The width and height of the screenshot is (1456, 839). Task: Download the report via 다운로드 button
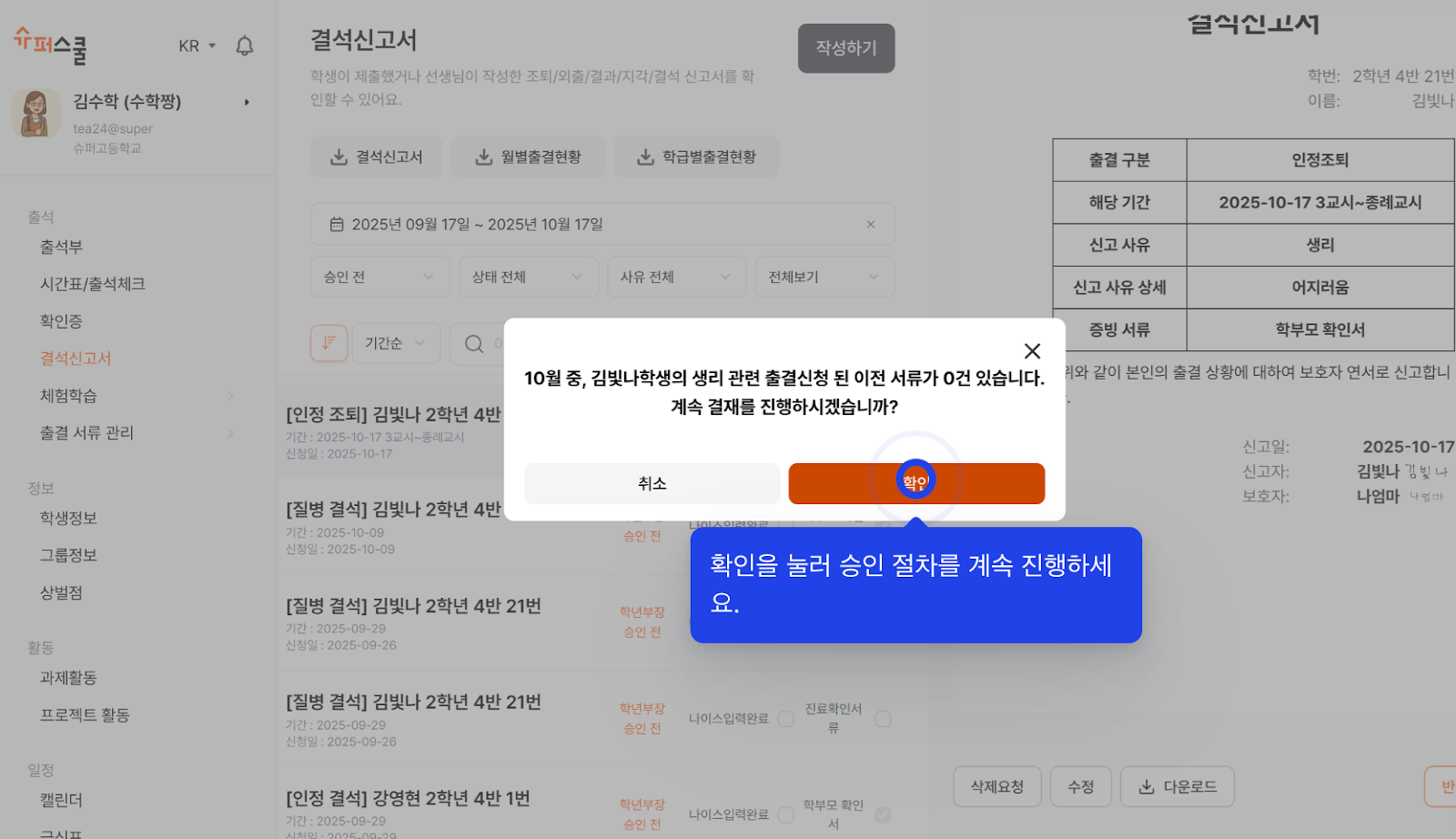pyautogui.click(x=1178, y=786)
